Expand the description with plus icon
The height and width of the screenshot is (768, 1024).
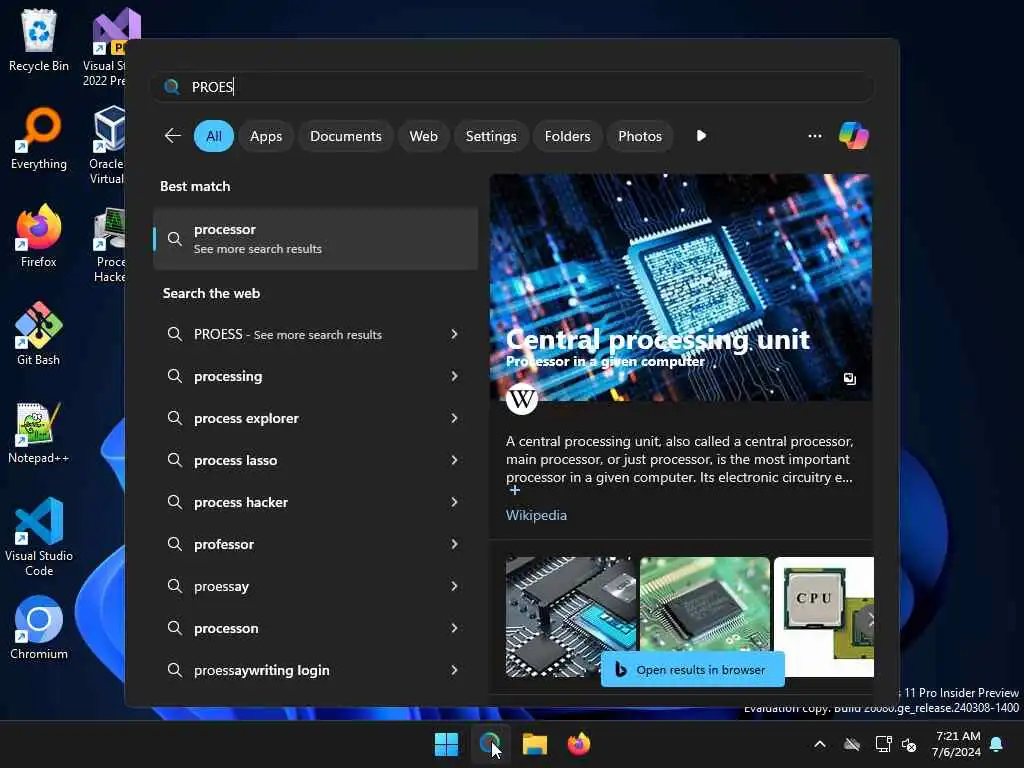point(515,490)
